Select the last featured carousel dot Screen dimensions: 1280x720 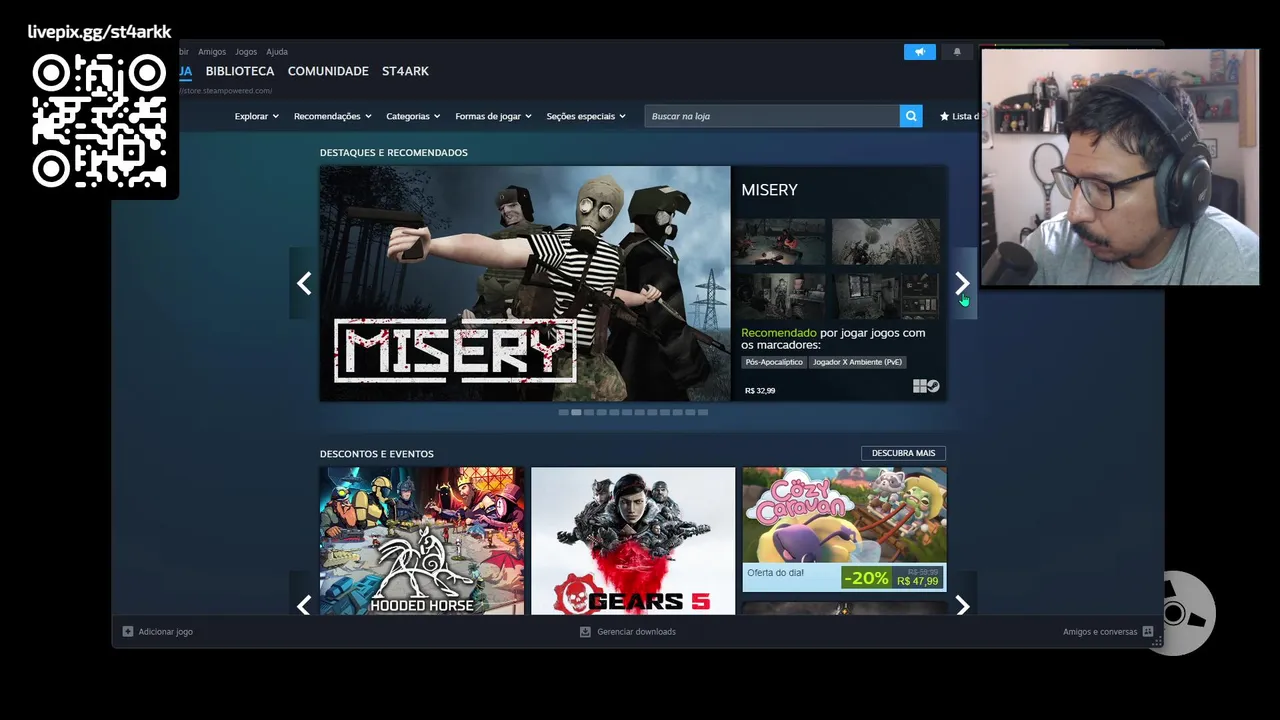(702, 412)
